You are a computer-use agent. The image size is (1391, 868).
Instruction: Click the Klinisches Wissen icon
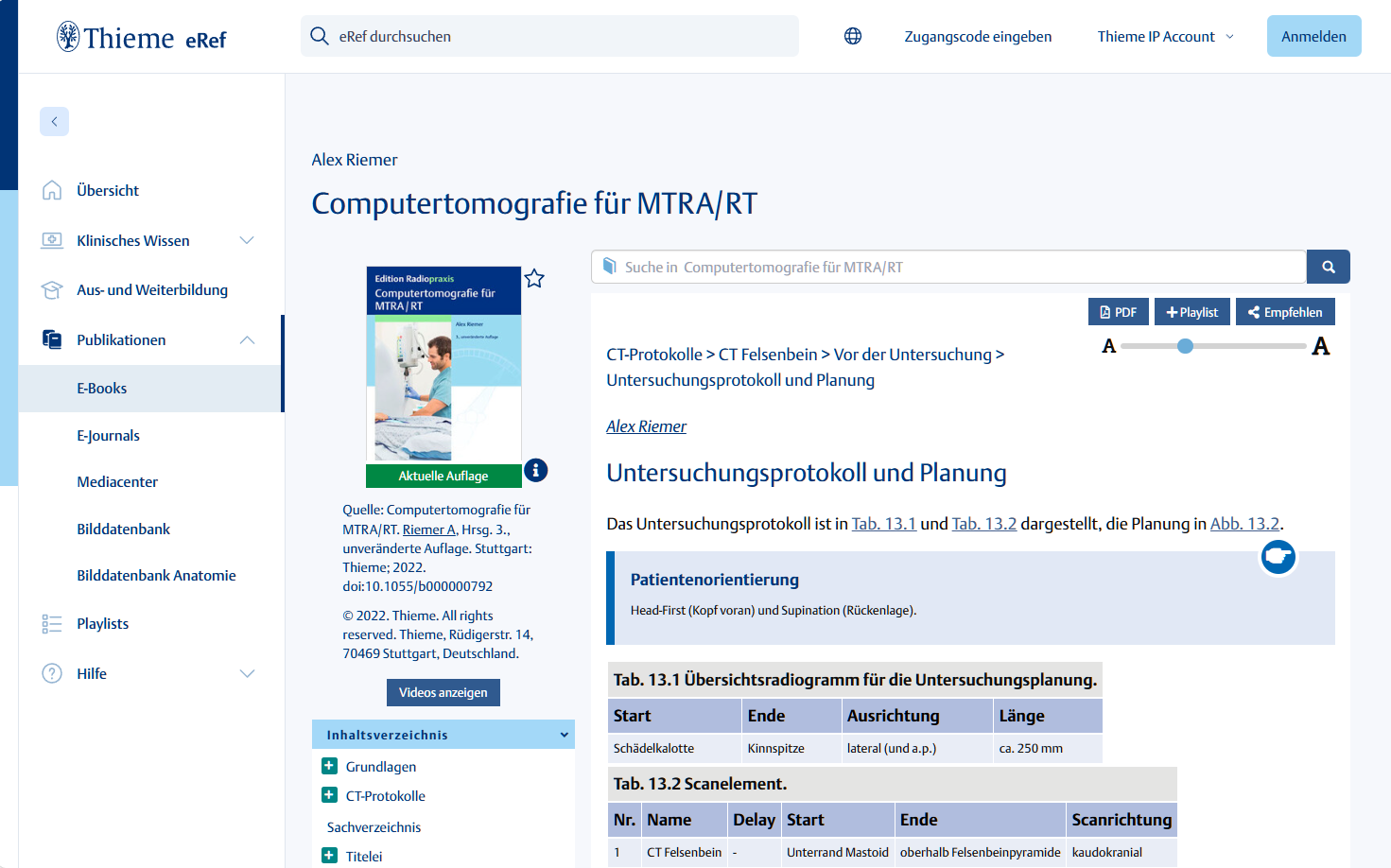[52, 240]
